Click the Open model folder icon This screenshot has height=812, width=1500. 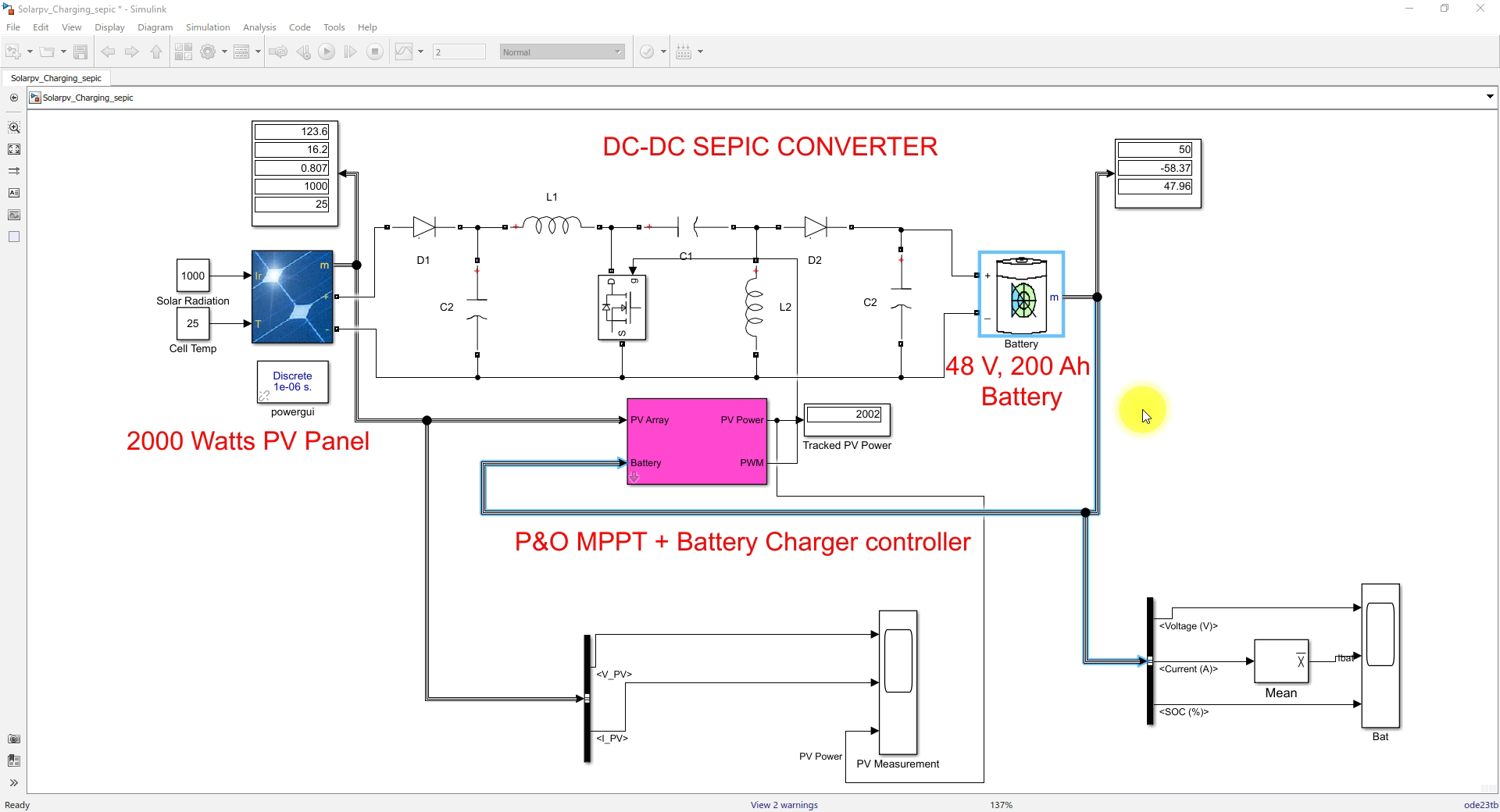click(x=47, y=52)
